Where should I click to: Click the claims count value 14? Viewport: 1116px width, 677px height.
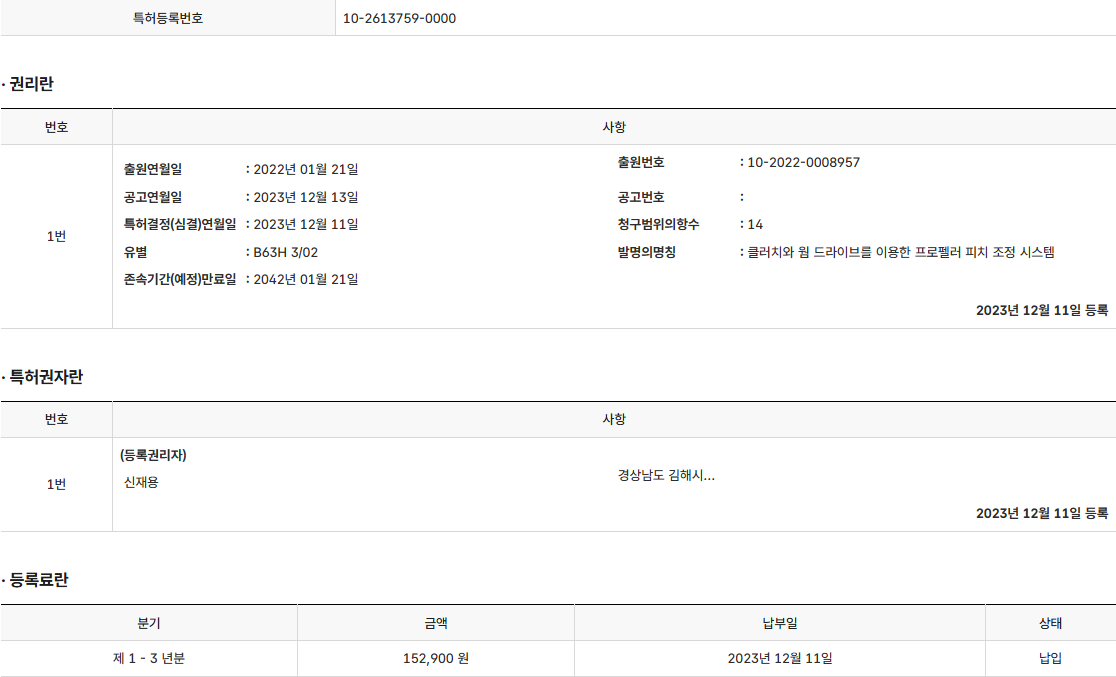coord(755,224)
